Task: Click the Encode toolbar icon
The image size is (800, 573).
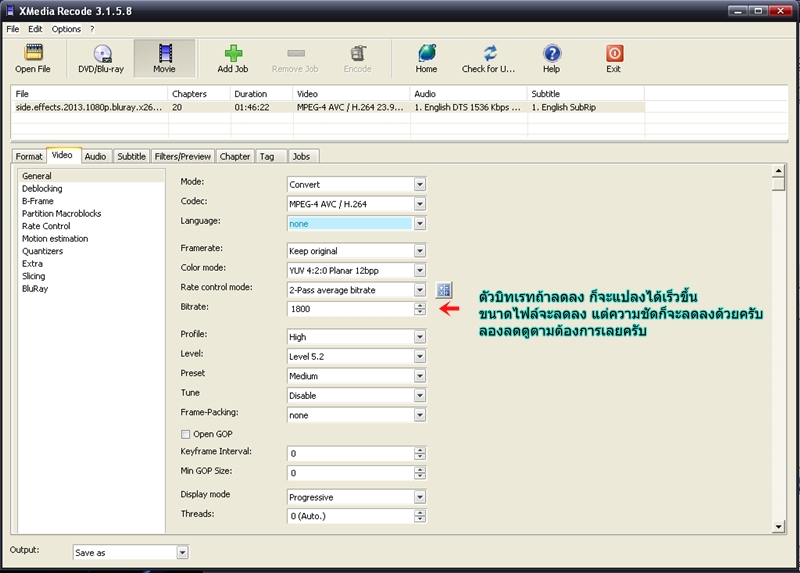Action: (x=358, y=53)
